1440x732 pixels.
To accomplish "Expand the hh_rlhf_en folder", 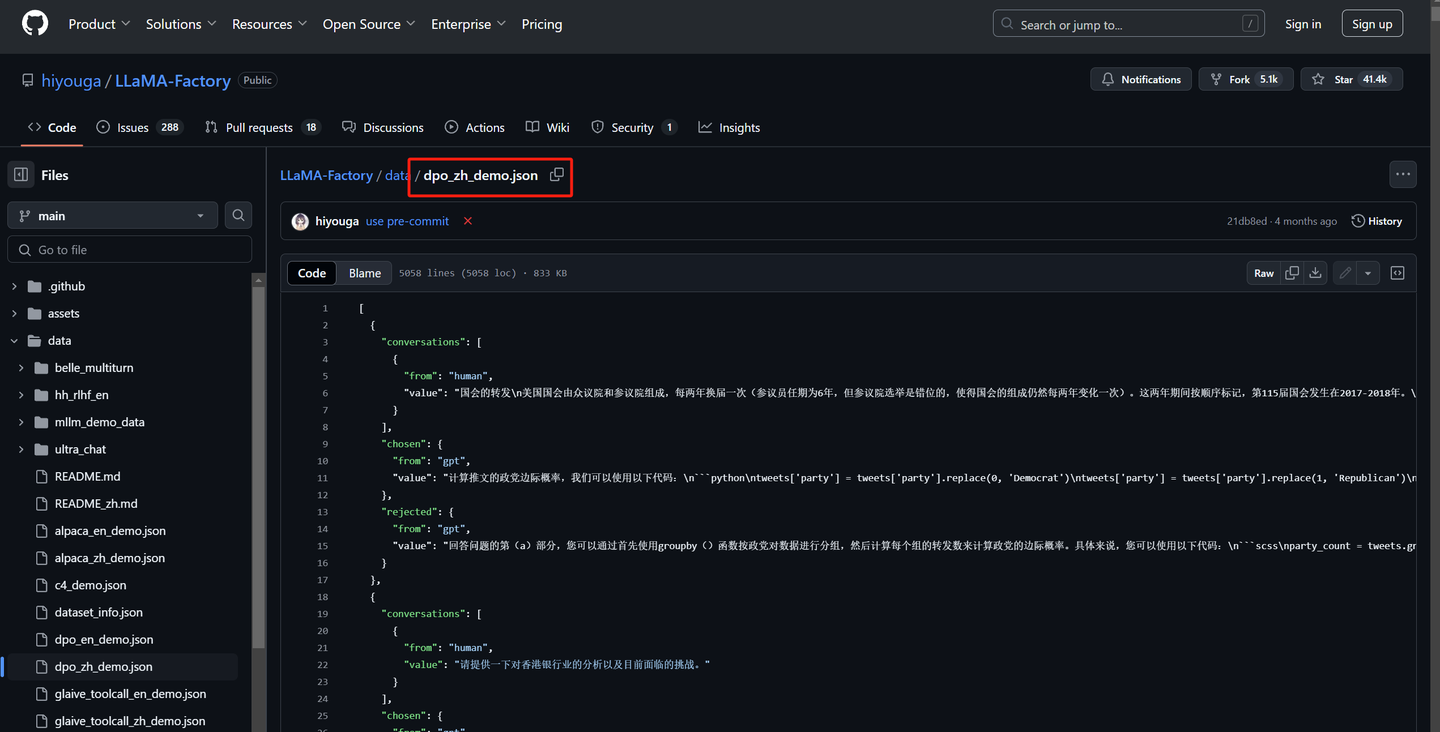I will (x=21, y=395).
